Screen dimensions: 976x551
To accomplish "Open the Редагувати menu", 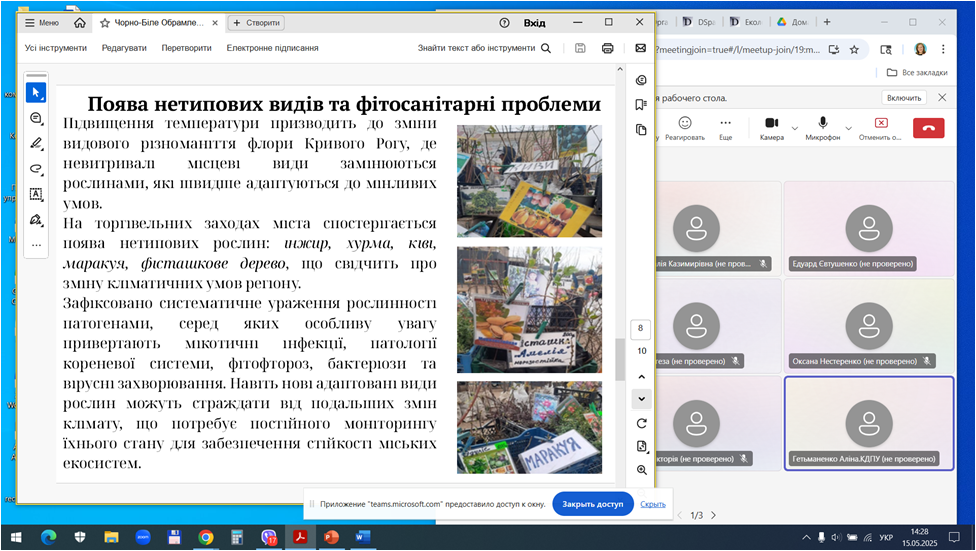I will coord(123,48).
